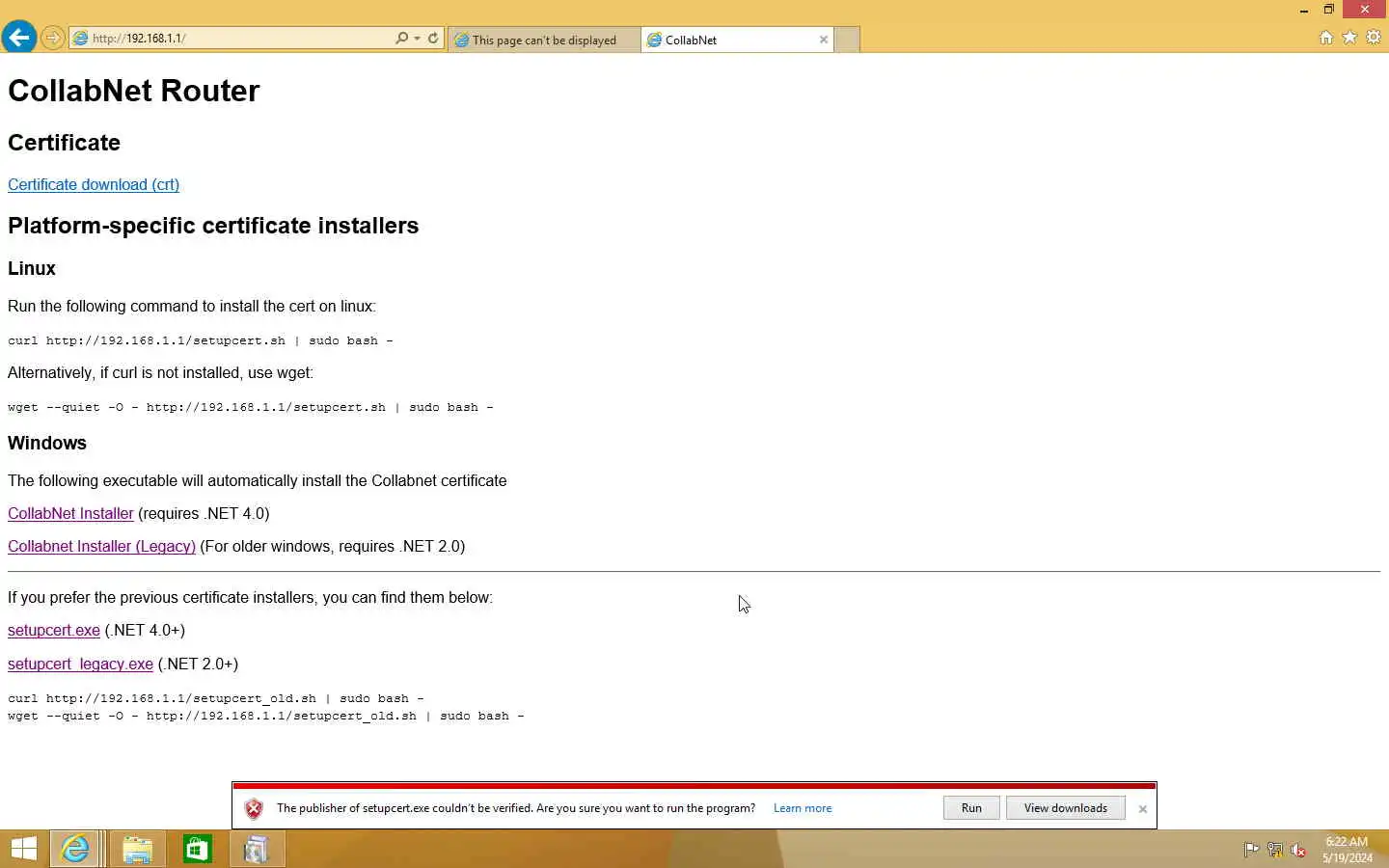The width and height of the screenshot is (1389, 868).
Task: Open Internet Explorer in the taskbar
Action: 75,849
